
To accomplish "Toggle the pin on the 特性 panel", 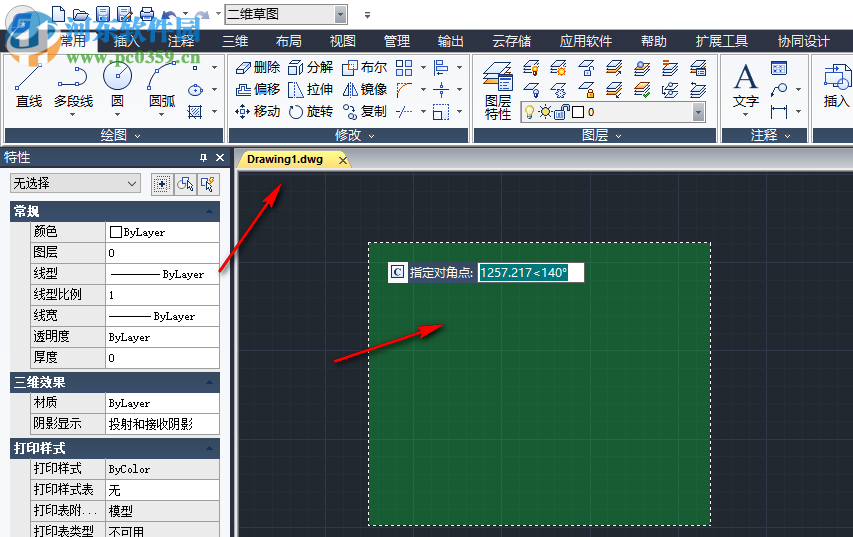I will 203,158.
